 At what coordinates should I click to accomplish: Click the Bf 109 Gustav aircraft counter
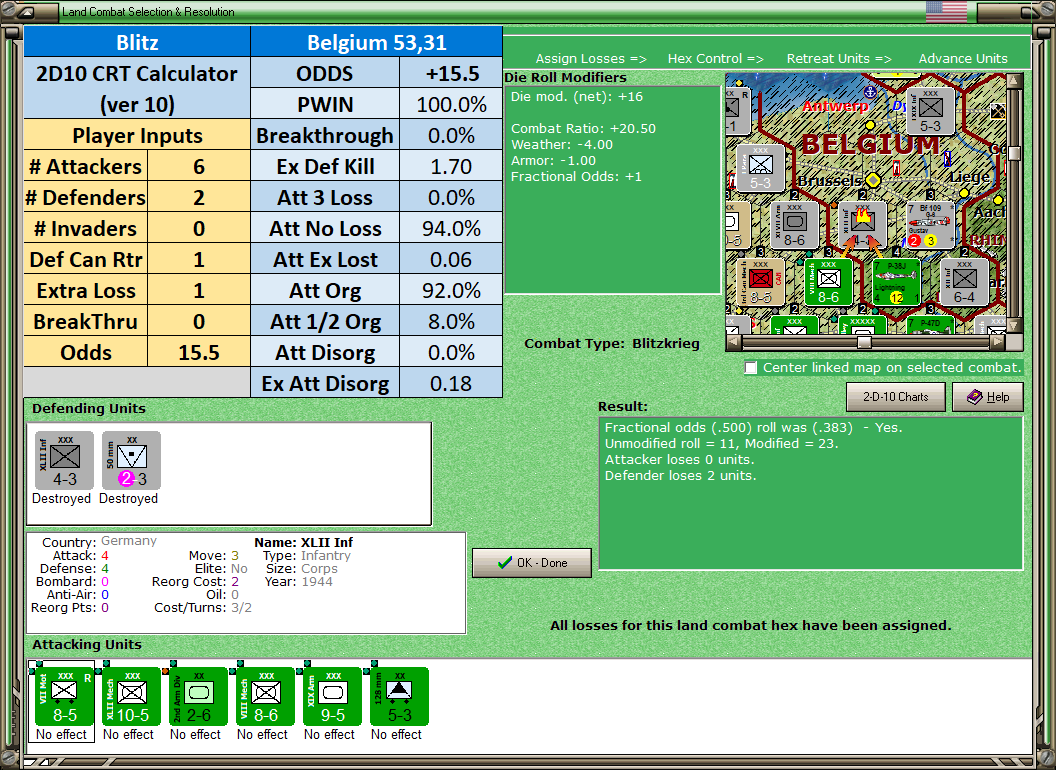(x=930, y=225)
